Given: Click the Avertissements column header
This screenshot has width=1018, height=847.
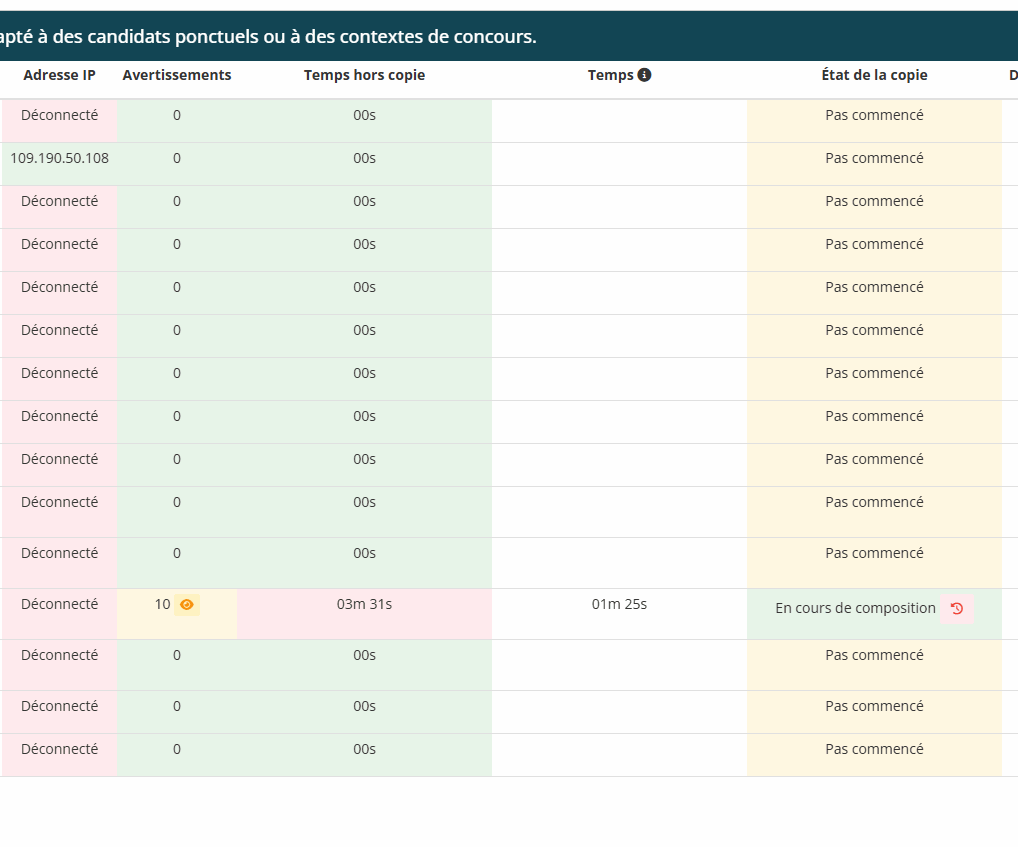Looking at the screenshot, I should point(177,75).
